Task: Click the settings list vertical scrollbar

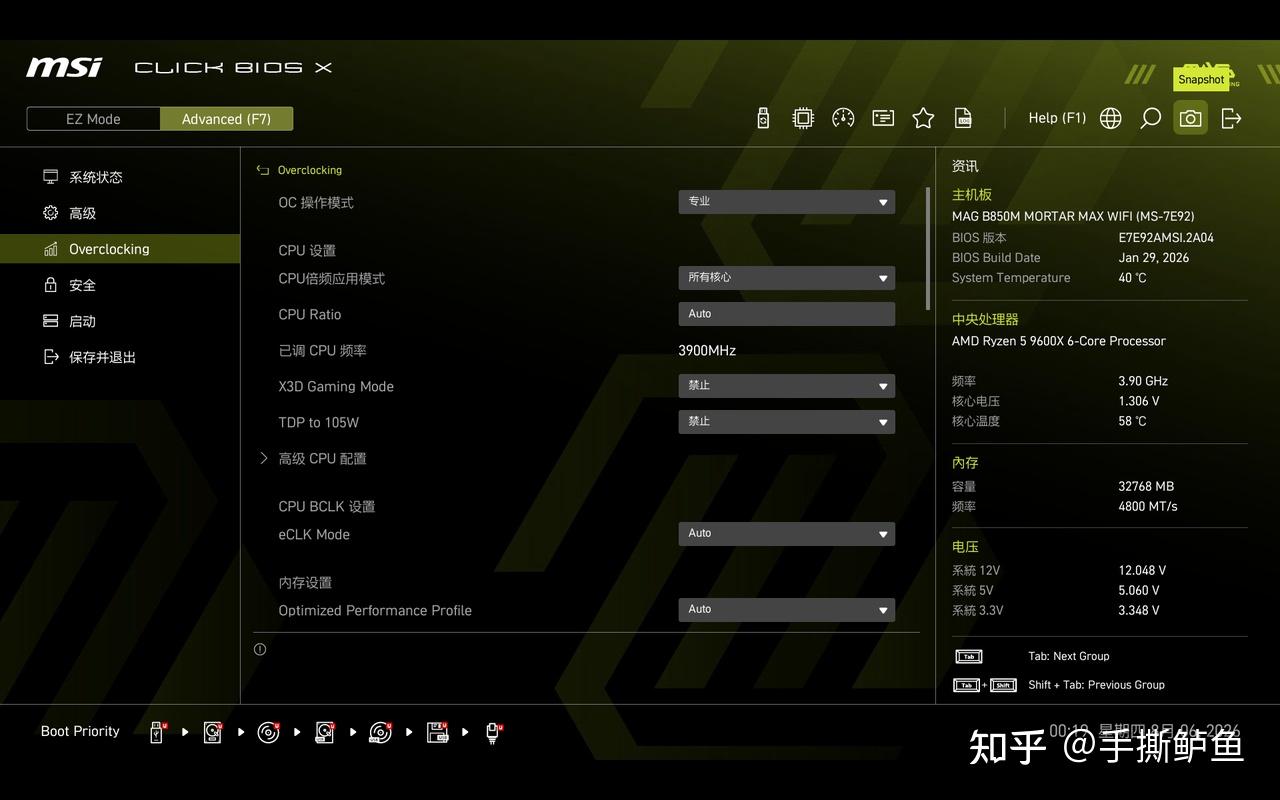Action: [928, 248]
